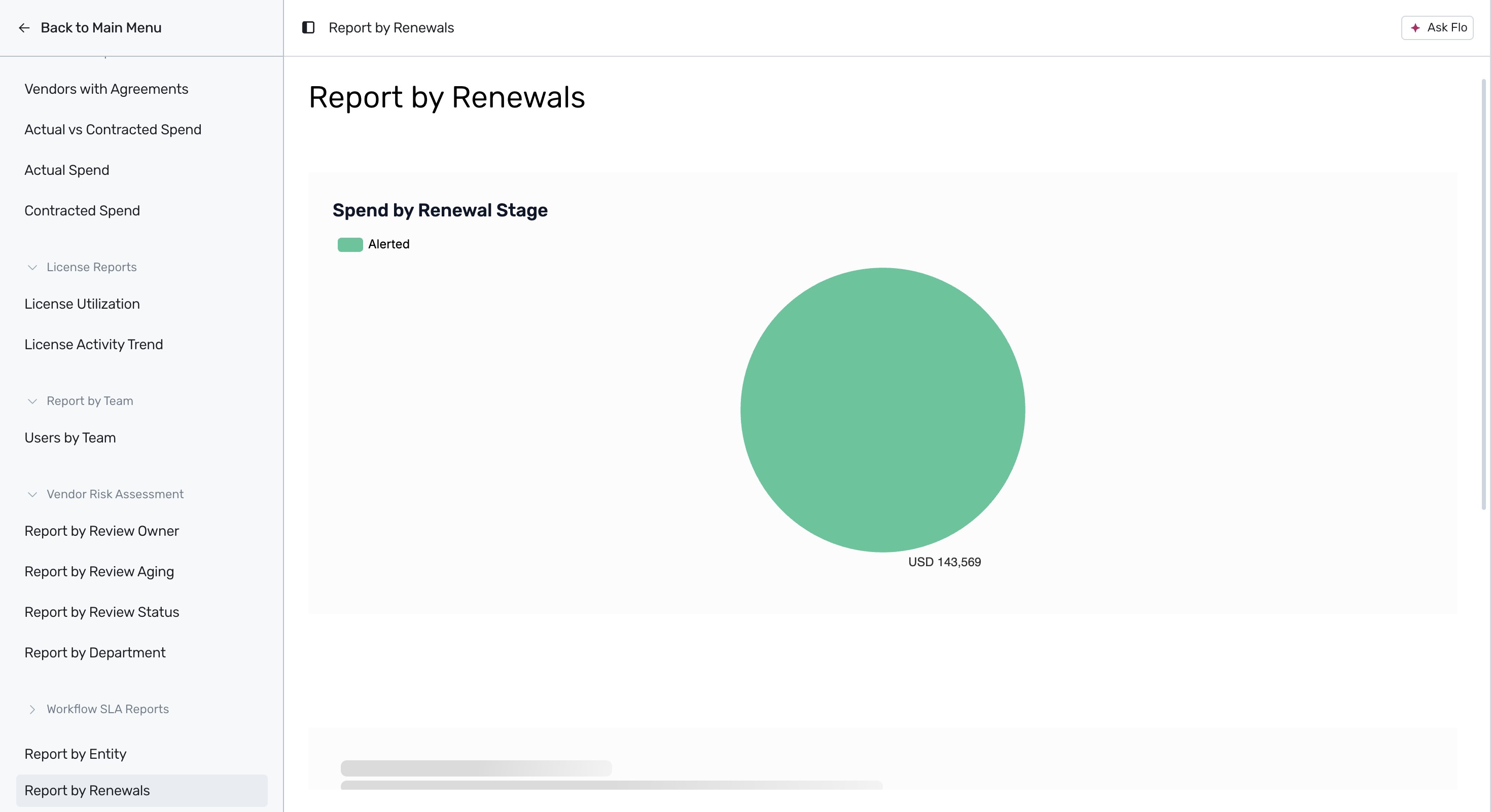
Task: Open Ask Flo assistant button
Action: tap(1437, 28)
